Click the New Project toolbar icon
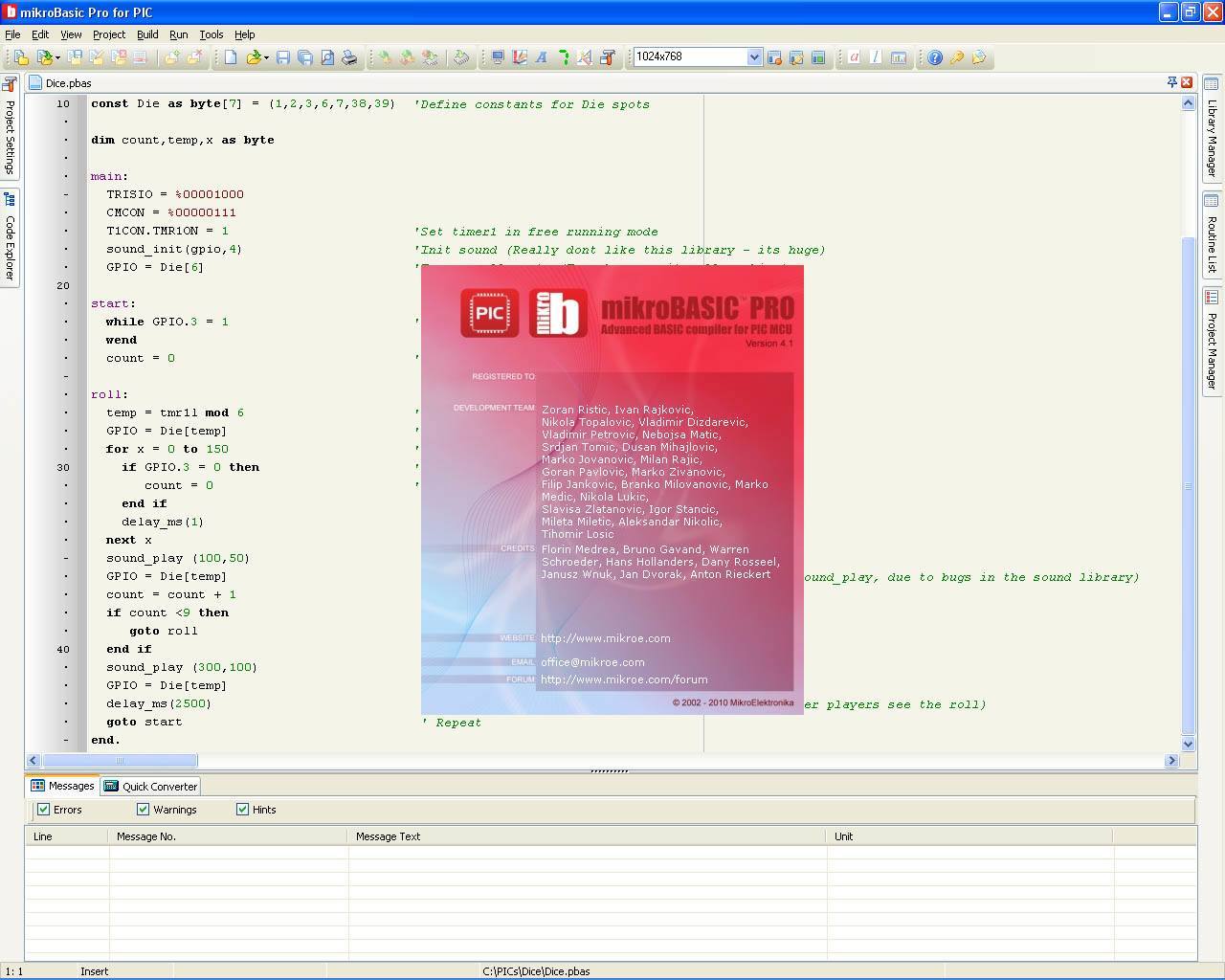 click(21, 57)
